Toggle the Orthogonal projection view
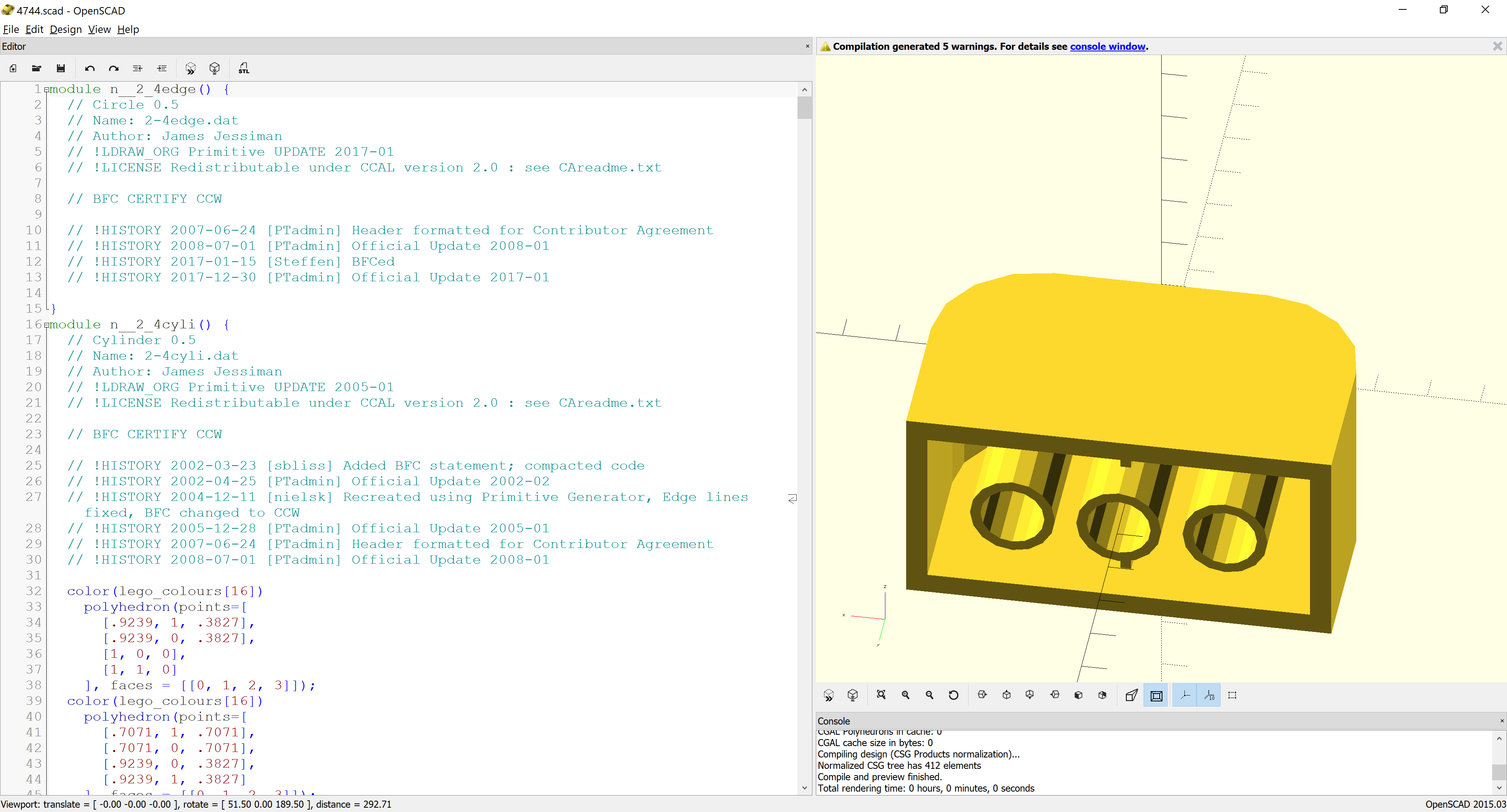 click(x=1157, y=695)
